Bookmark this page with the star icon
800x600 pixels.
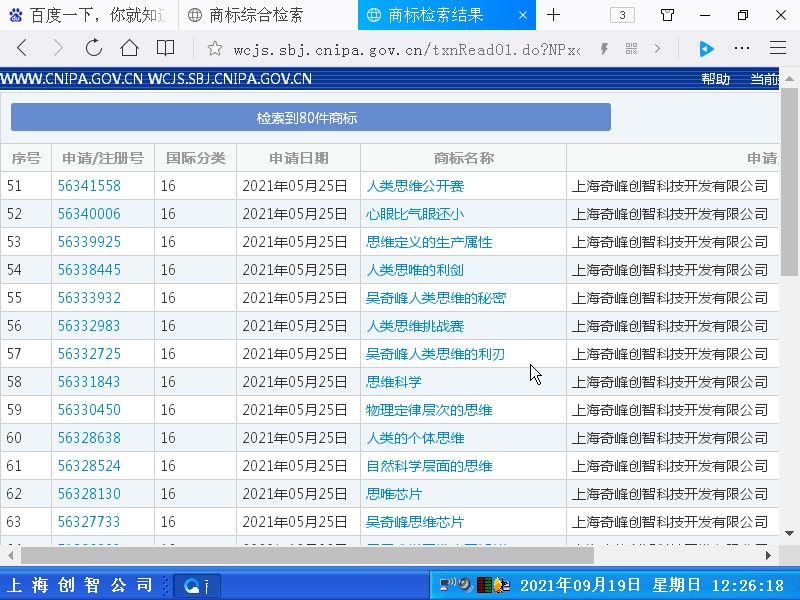(214, 48)
